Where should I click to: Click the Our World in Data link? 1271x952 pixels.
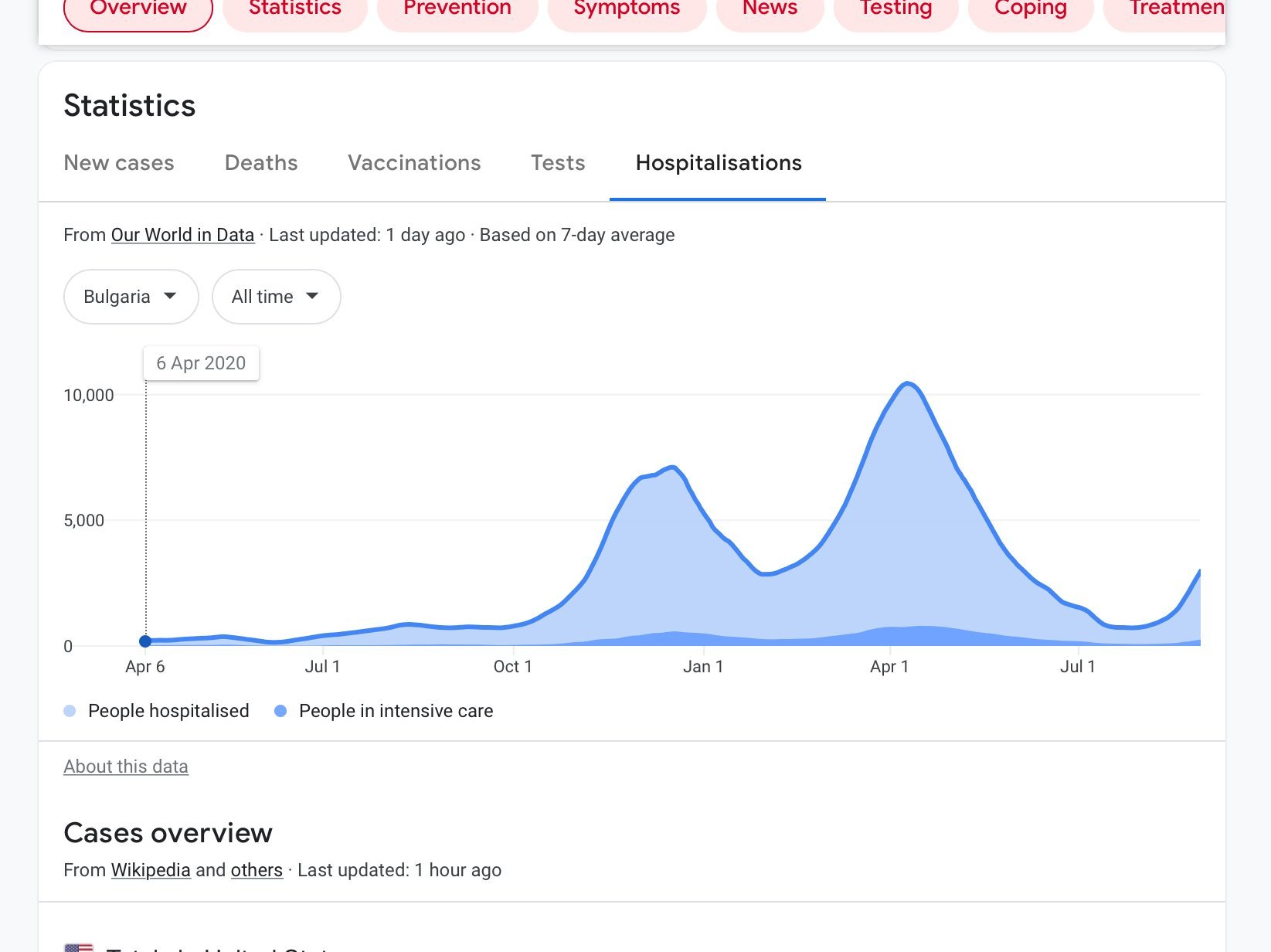pos(182,235)
